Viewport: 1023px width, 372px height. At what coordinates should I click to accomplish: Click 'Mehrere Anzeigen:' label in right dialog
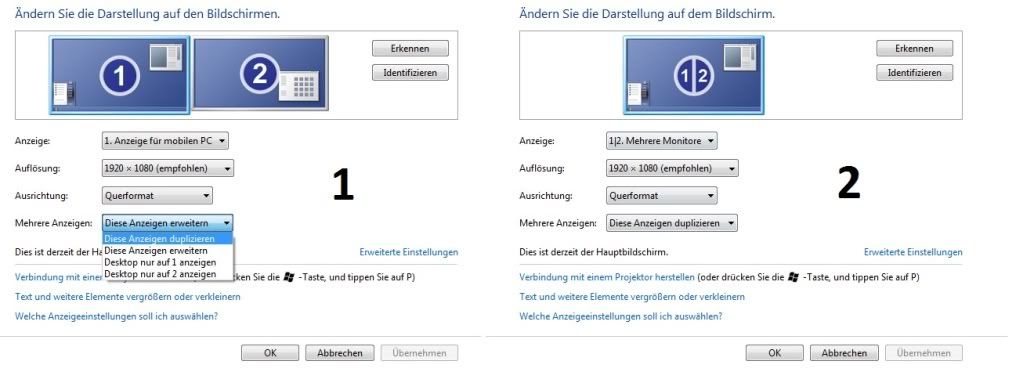tap(558, 223)
